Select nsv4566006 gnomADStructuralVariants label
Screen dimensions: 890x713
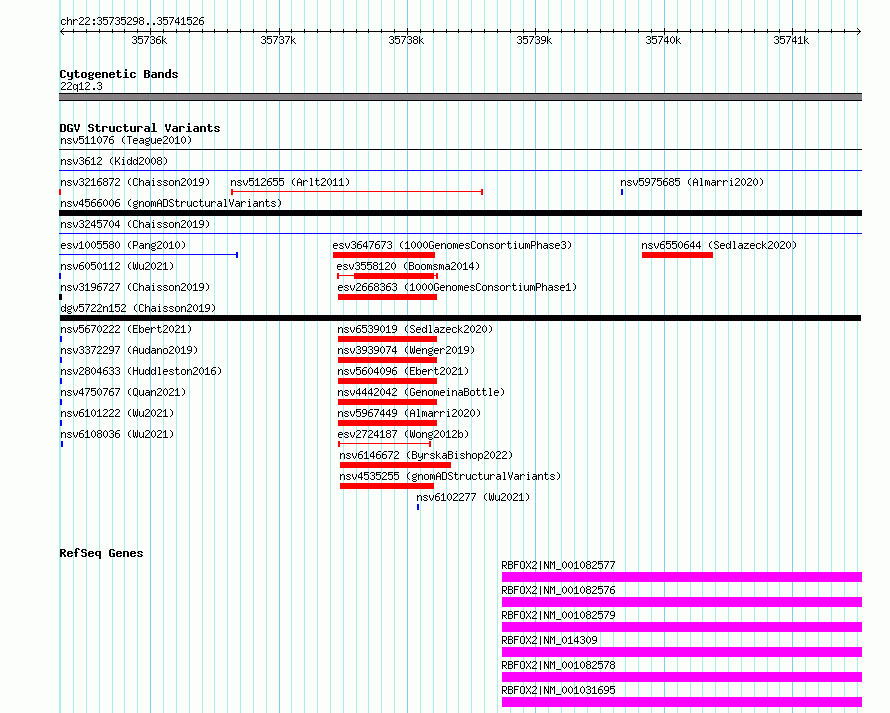click(x=171, y=203)
